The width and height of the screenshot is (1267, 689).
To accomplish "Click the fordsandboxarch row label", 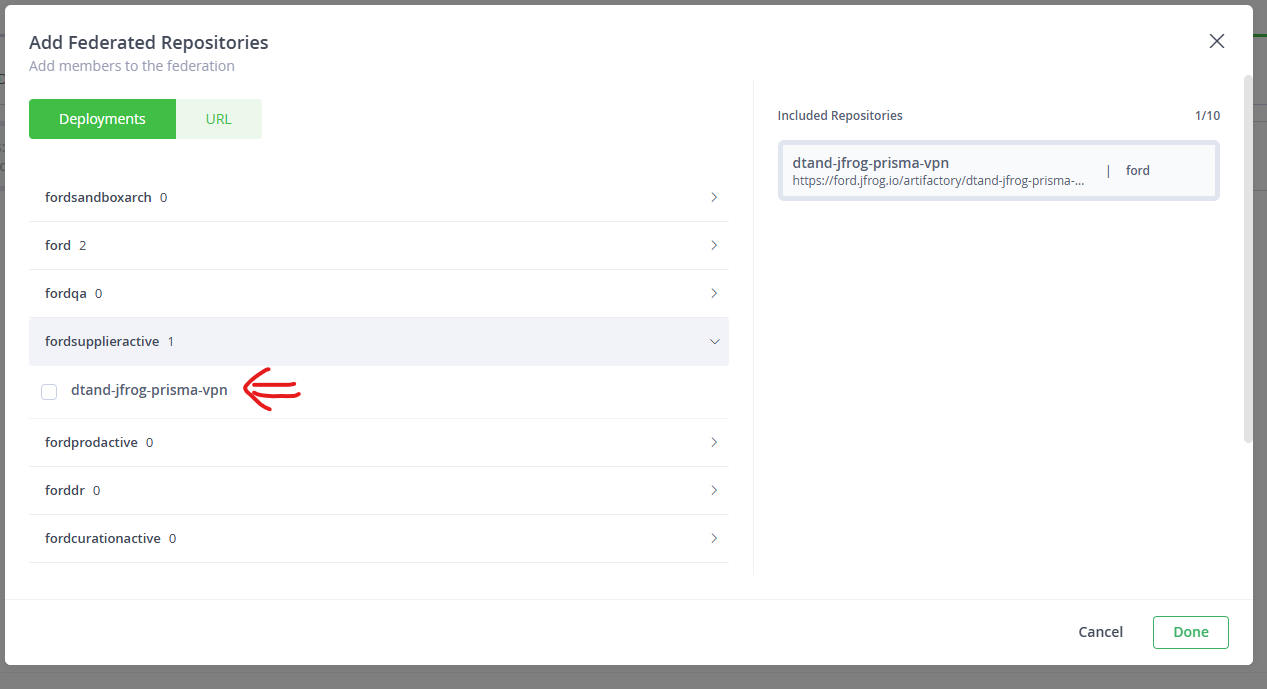I will 98,197.
